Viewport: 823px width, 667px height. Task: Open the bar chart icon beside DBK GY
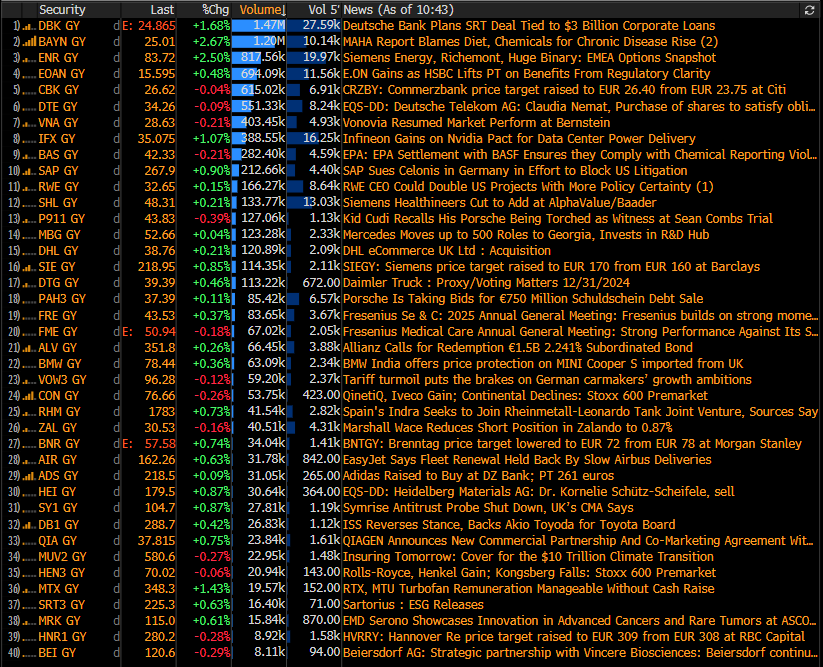(30, 26)
